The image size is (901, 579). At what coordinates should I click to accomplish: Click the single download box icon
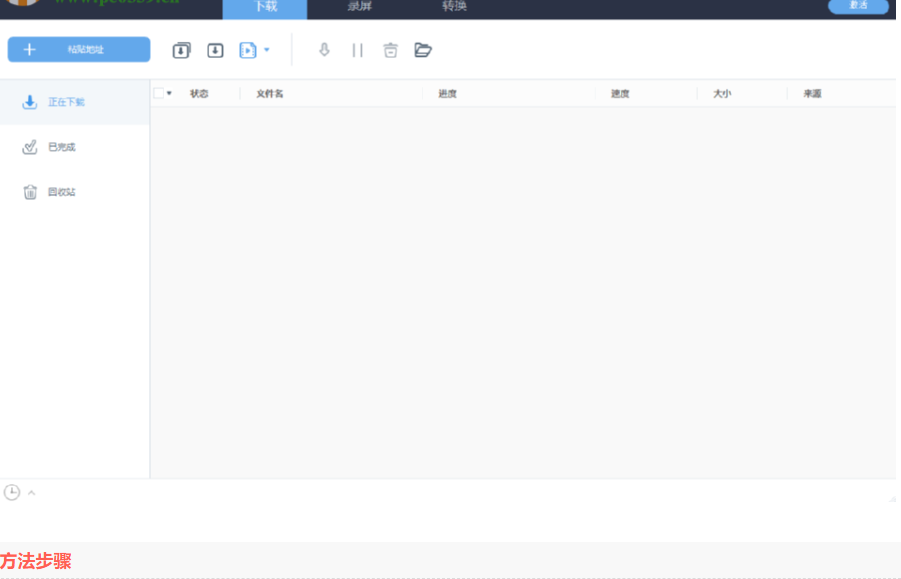pos(215,50)
